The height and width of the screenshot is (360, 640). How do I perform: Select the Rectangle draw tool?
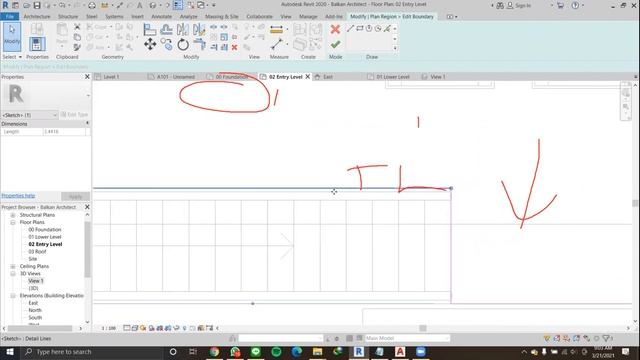tap(360, 28)
